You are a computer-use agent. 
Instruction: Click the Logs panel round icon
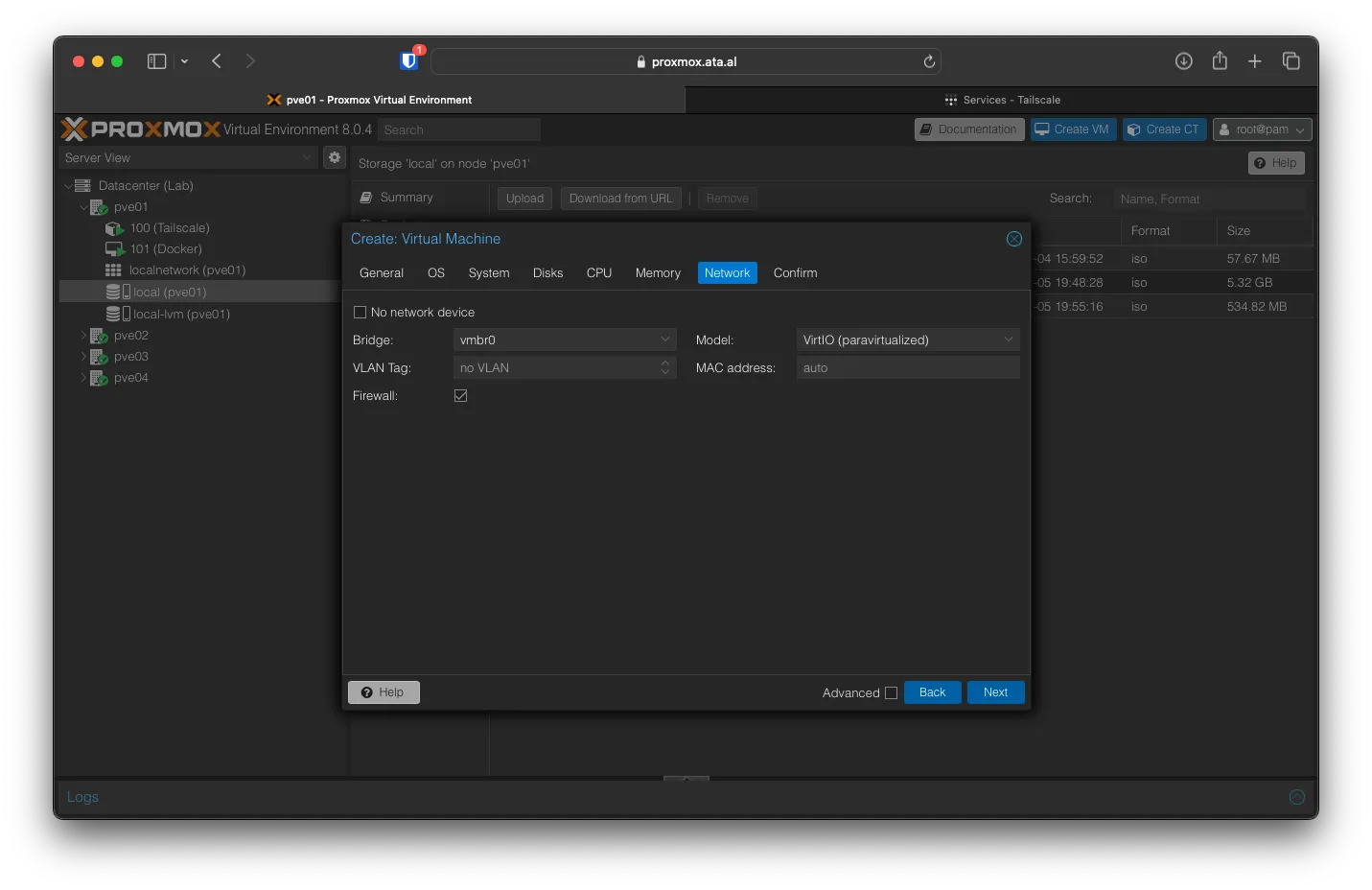1297,797
